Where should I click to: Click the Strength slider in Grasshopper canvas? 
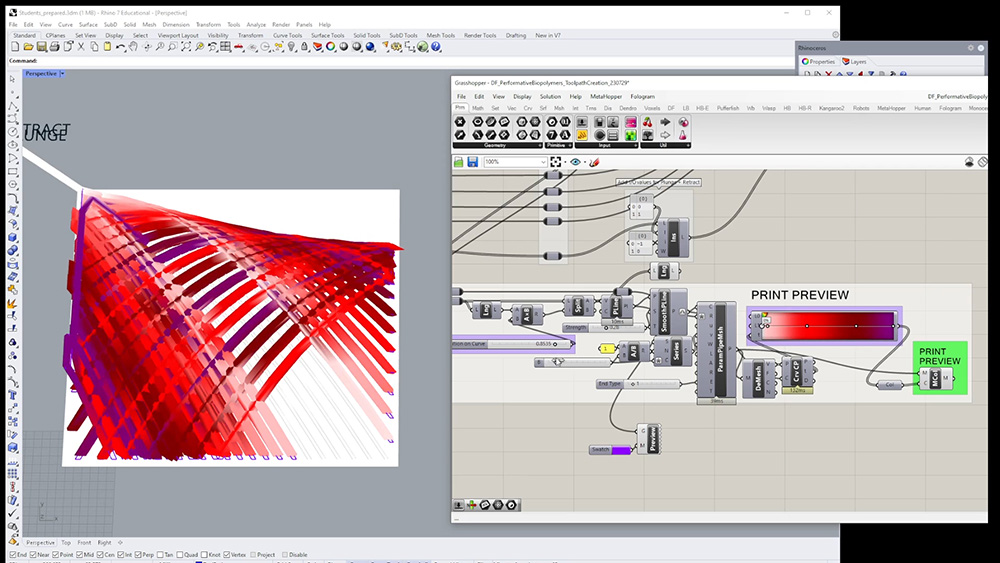coord(603,328)
